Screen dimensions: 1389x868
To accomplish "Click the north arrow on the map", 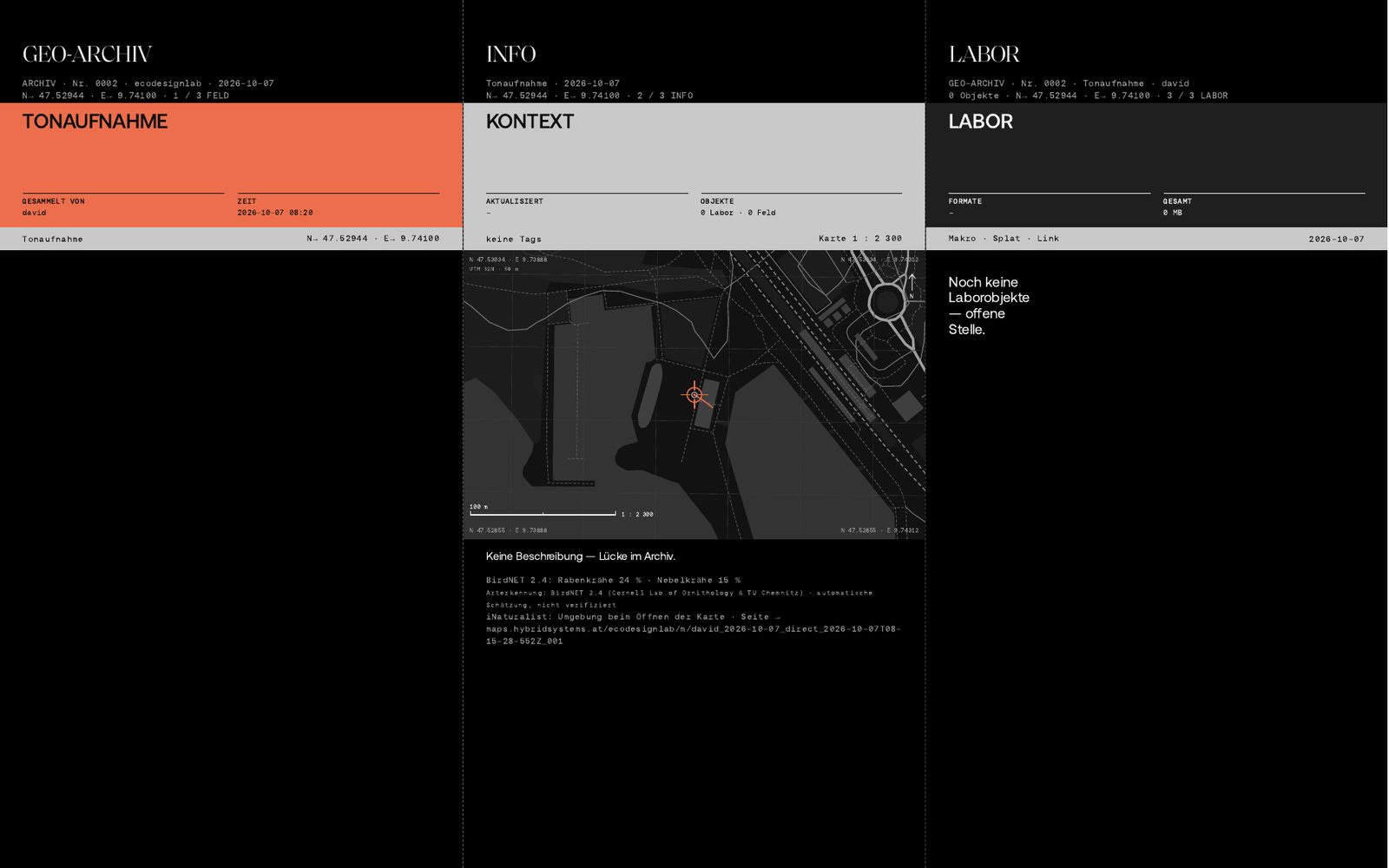I will pos(912,286).
